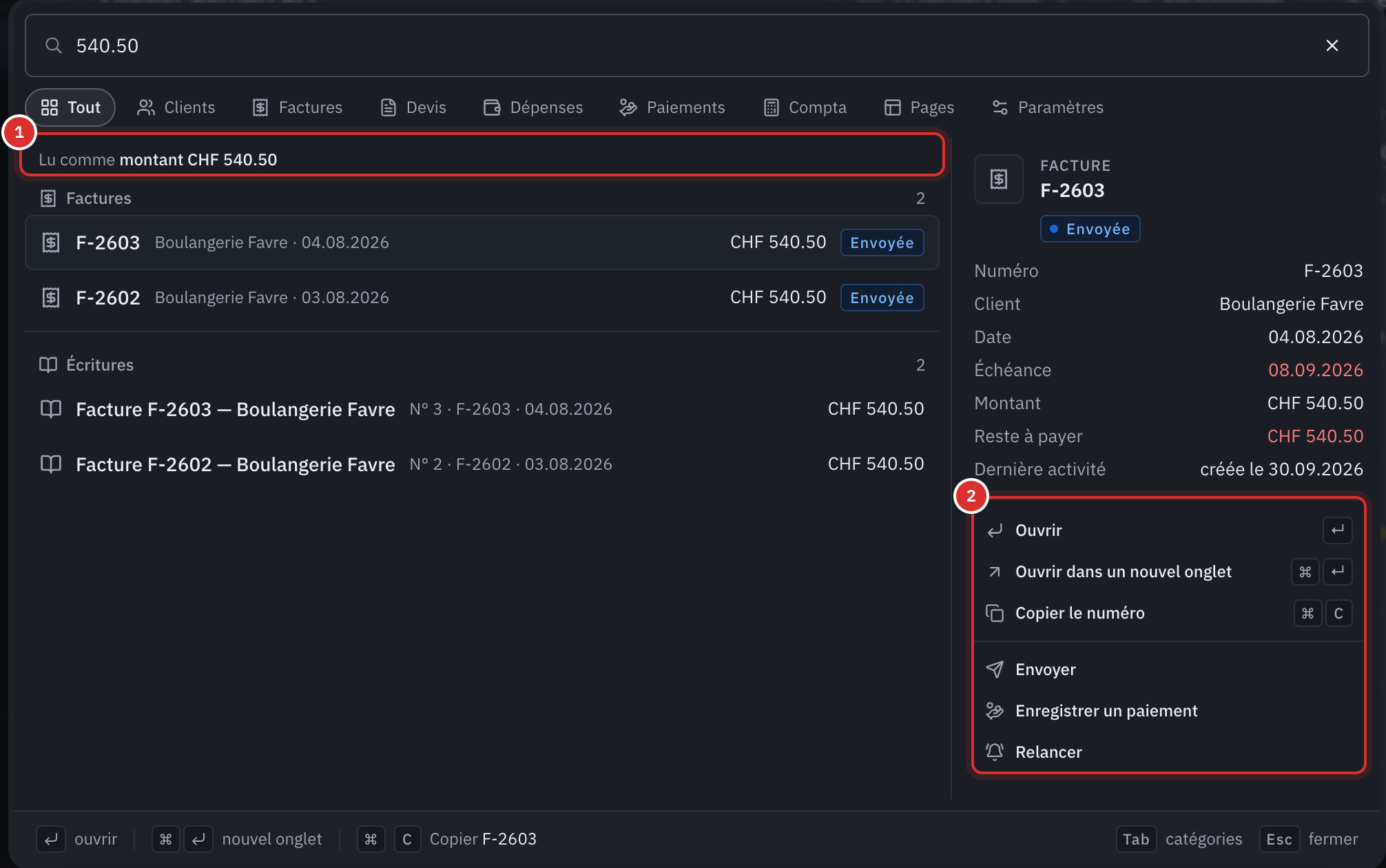Select invoice F-2603 result row
The height and width of the screenshot is (868, 1386).
[482, 242]
